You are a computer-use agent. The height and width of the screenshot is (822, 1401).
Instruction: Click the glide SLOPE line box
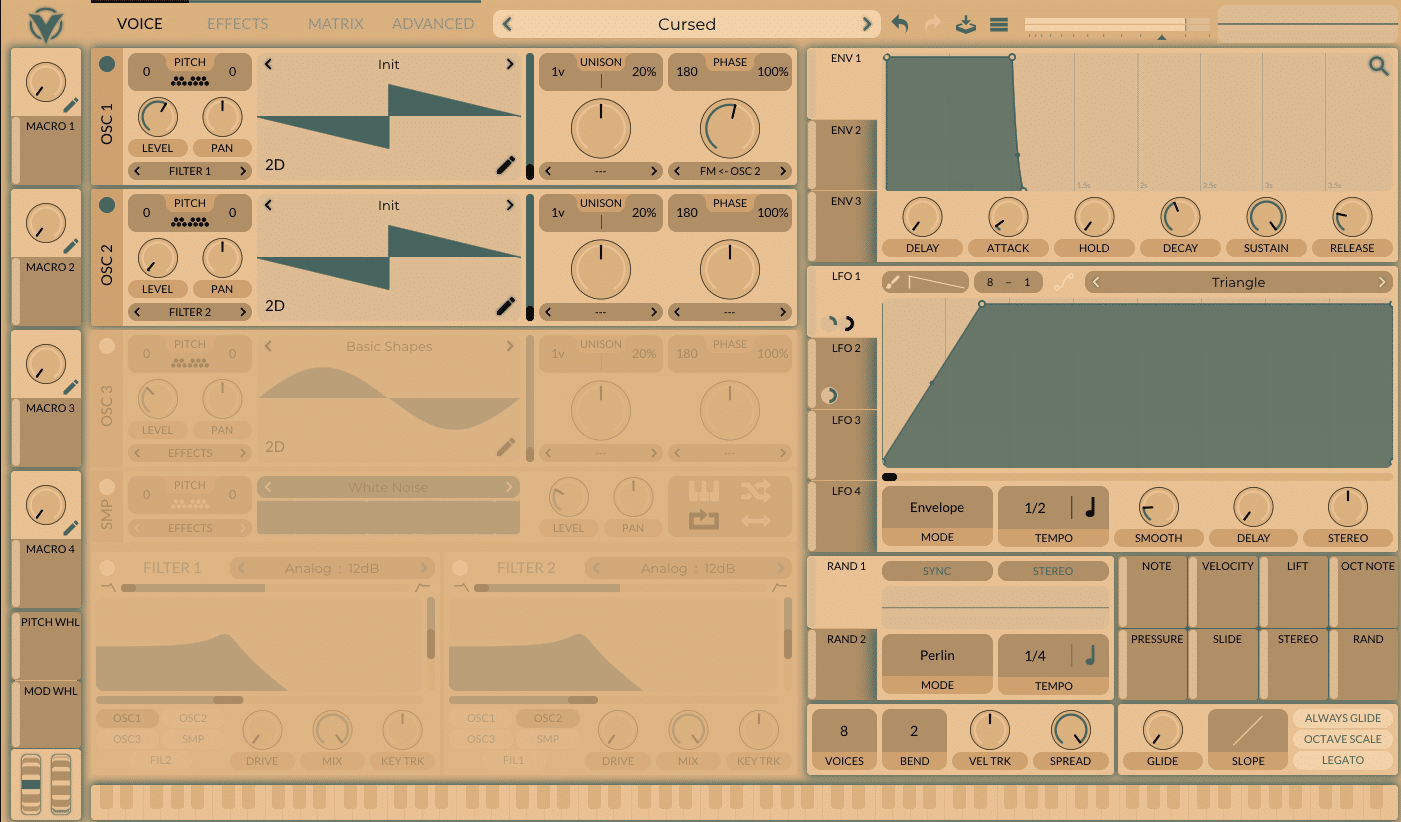point(1247,732)
